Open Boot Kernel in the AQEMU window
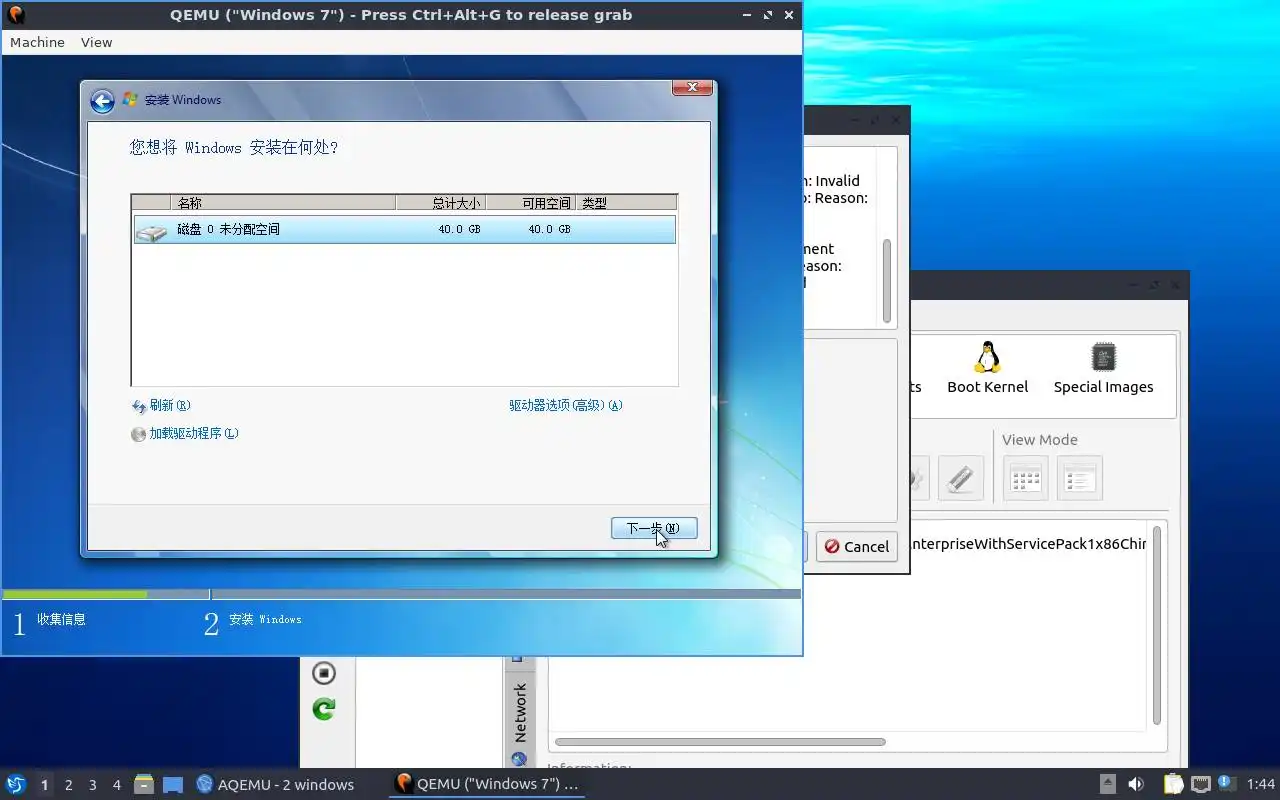1280x800 pixels. tap(988, 368)
